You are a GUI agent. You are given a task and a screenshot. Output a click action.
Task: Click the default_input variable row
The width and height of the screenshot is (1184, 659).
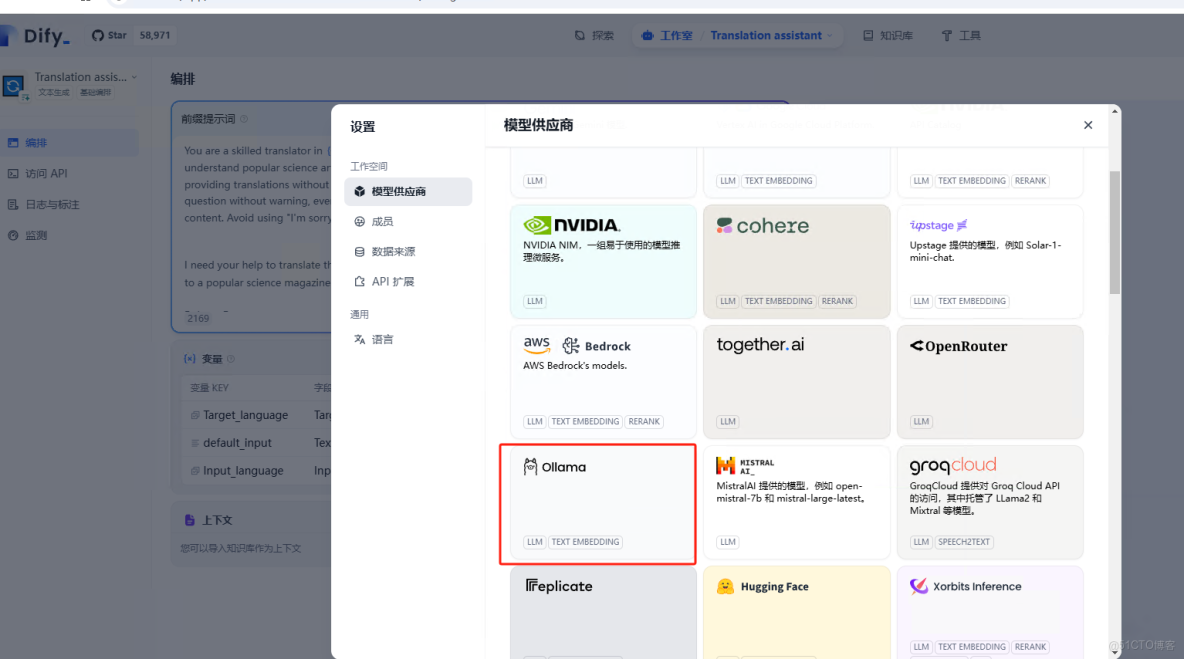pyautogui.click(x=258, y=443)
